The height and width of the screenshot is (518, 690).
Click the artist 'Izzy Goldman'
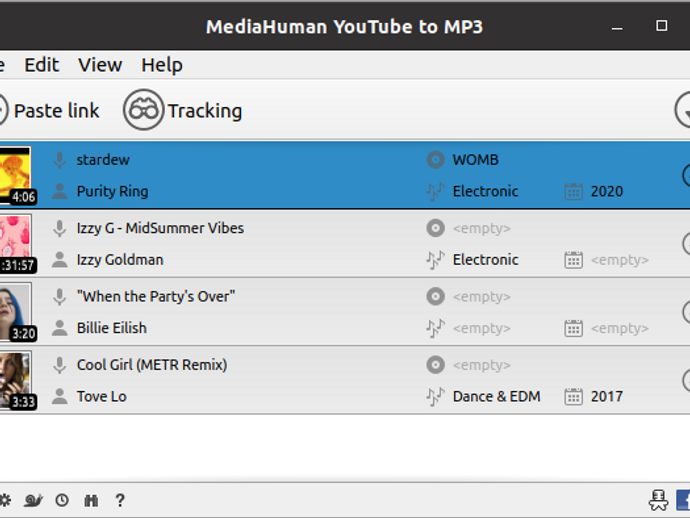pos(120,260)
